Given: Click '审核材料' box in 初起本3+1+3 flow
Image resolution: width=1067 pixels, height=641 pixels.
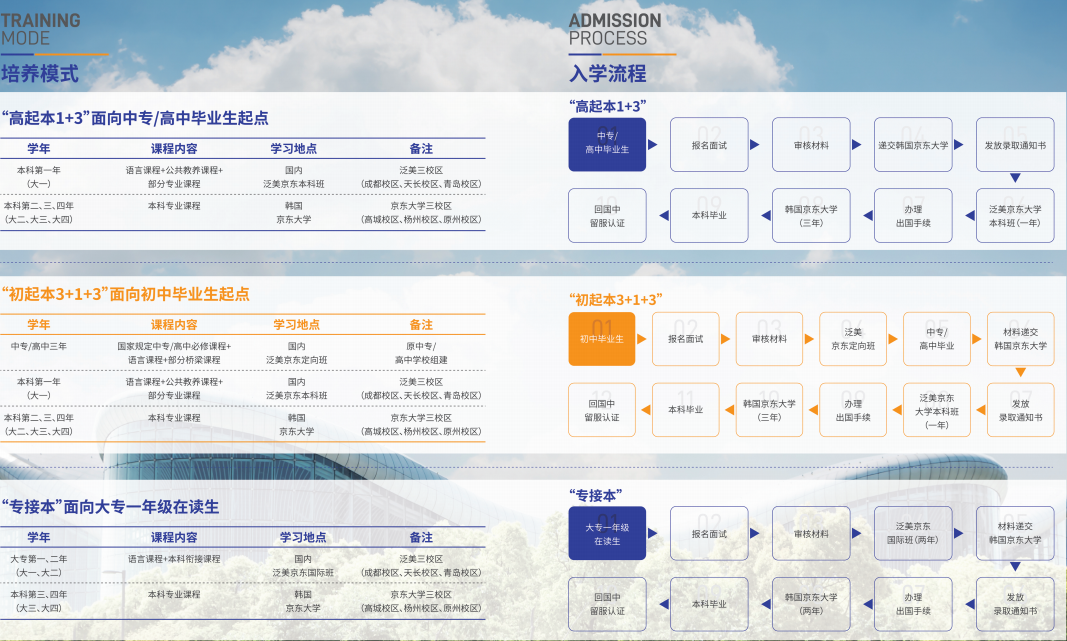Looking at the screenshot, I should pos(769,339).
